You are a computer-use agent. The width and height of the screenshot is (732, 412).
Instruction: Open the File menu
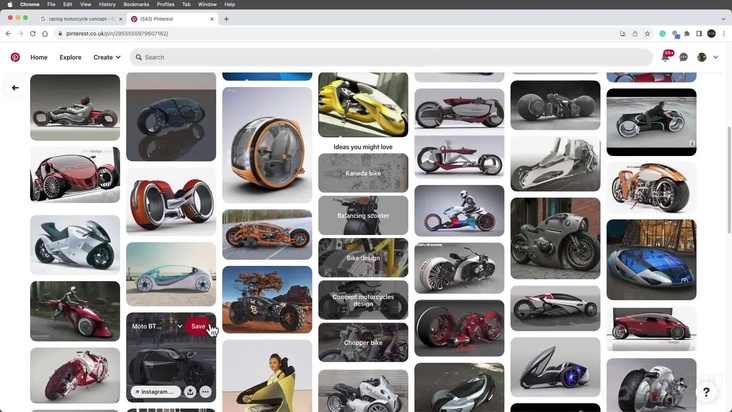(x=51, y=4)
